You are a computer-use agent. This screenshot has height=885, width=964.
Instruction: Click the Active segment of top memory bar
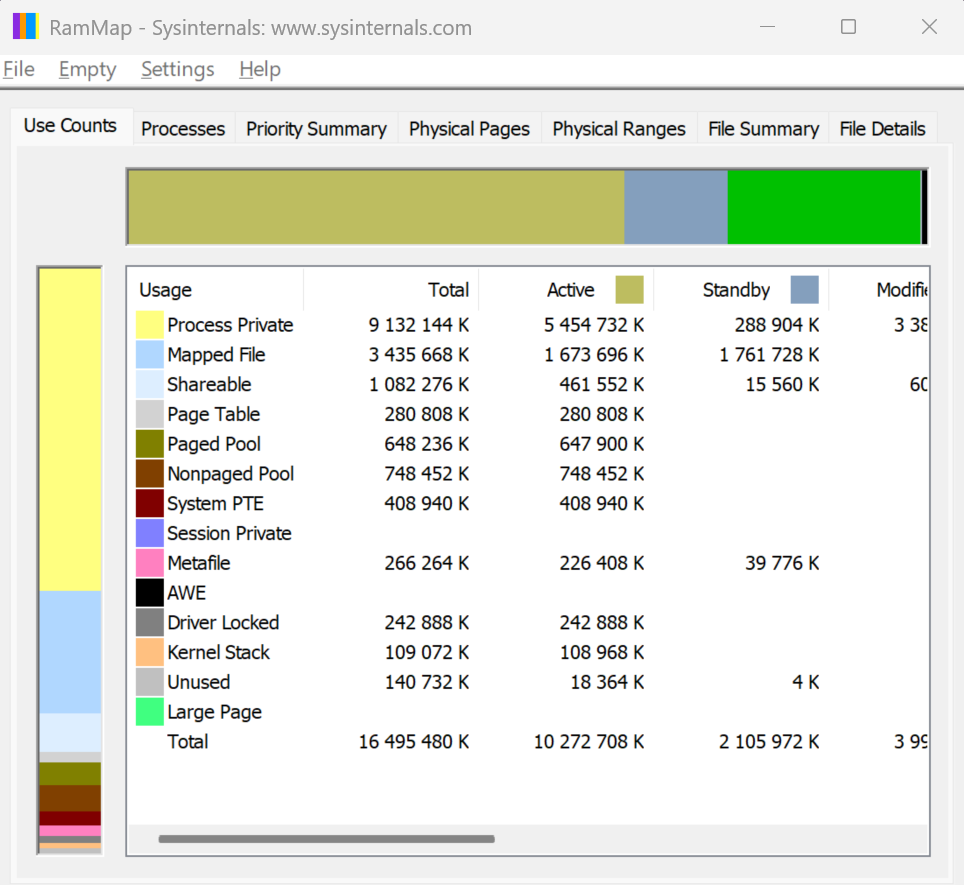(x=376, y=207)
